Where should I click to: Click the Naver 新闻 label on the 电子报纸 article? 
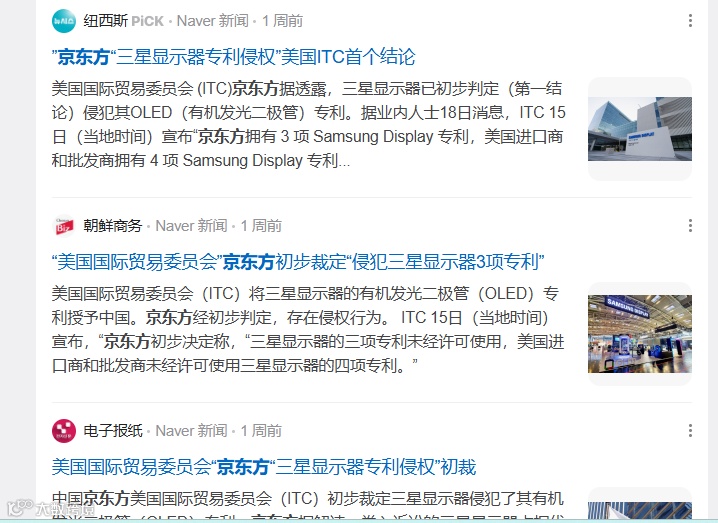coord(191,431)
